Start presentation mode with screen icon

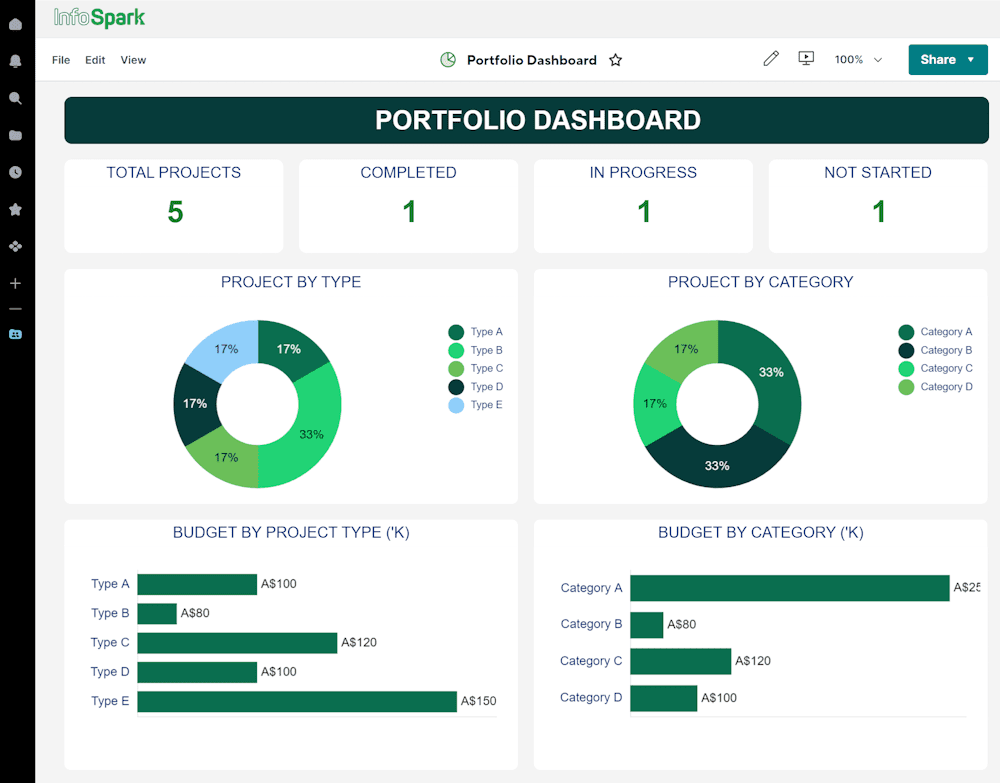click(x=806, y=59)
